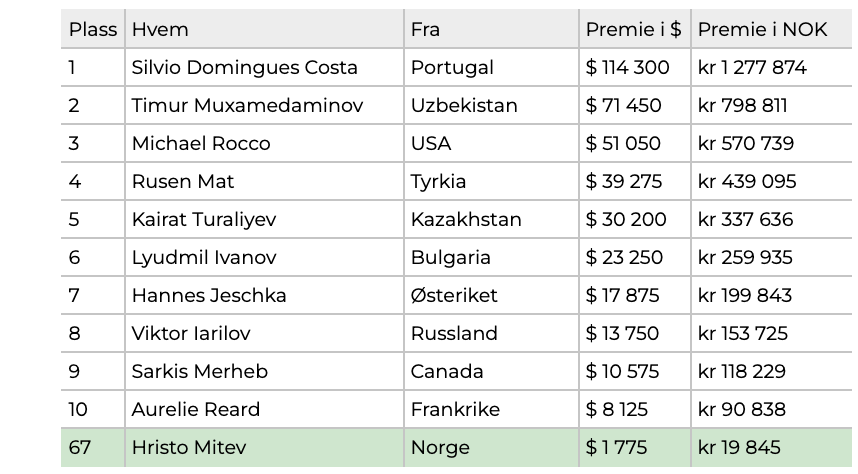Viewport: 858px width, 474px height.
Task: Select the kr 153 725 cell
Action: (x=772, y=333)
